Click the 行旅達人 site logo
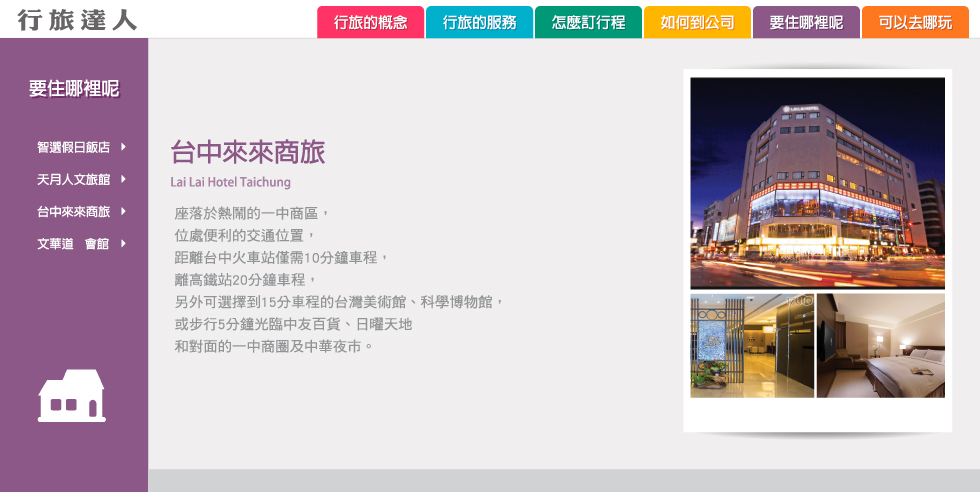980x492 pixels. pyautogui.click(x=77, y=20)
